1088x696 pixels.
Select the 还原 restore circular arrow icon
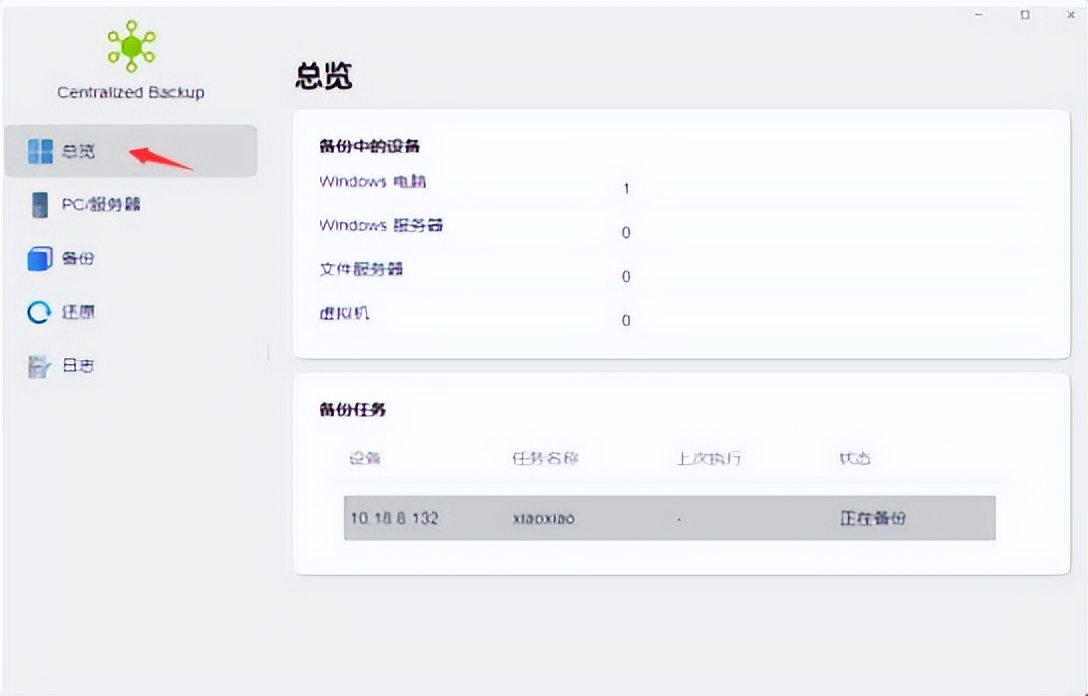click(40, 312)
